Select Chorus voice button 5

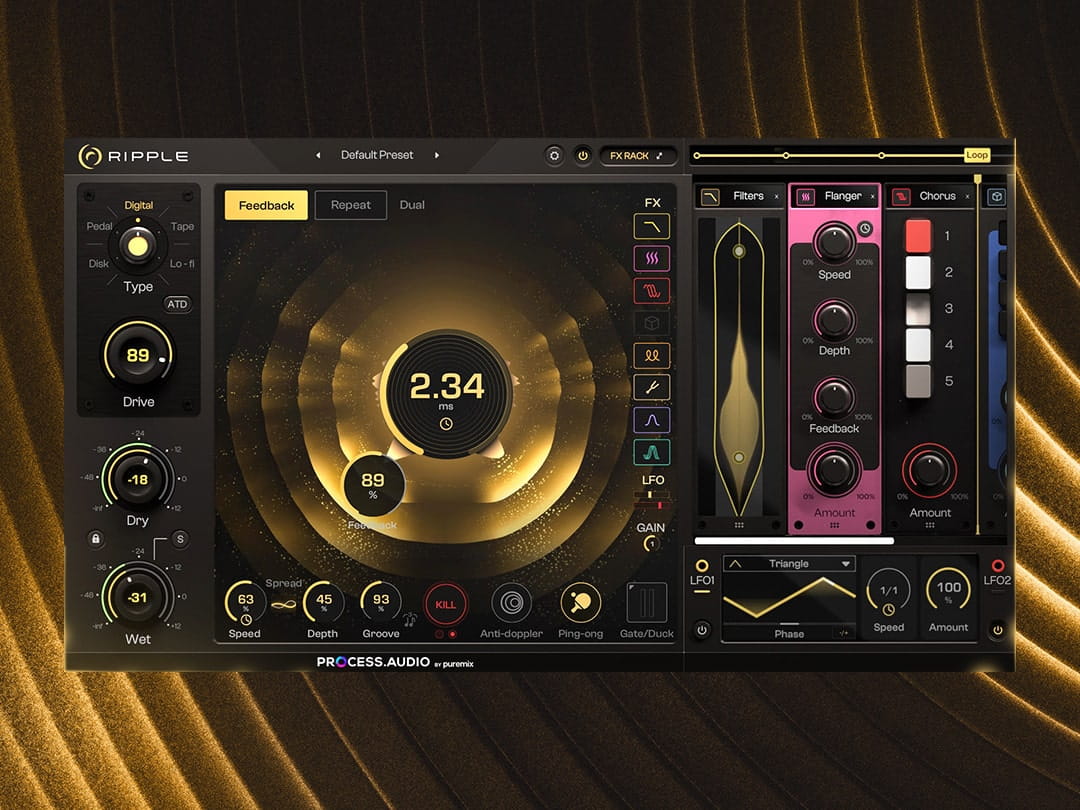(x=917, y=381)
